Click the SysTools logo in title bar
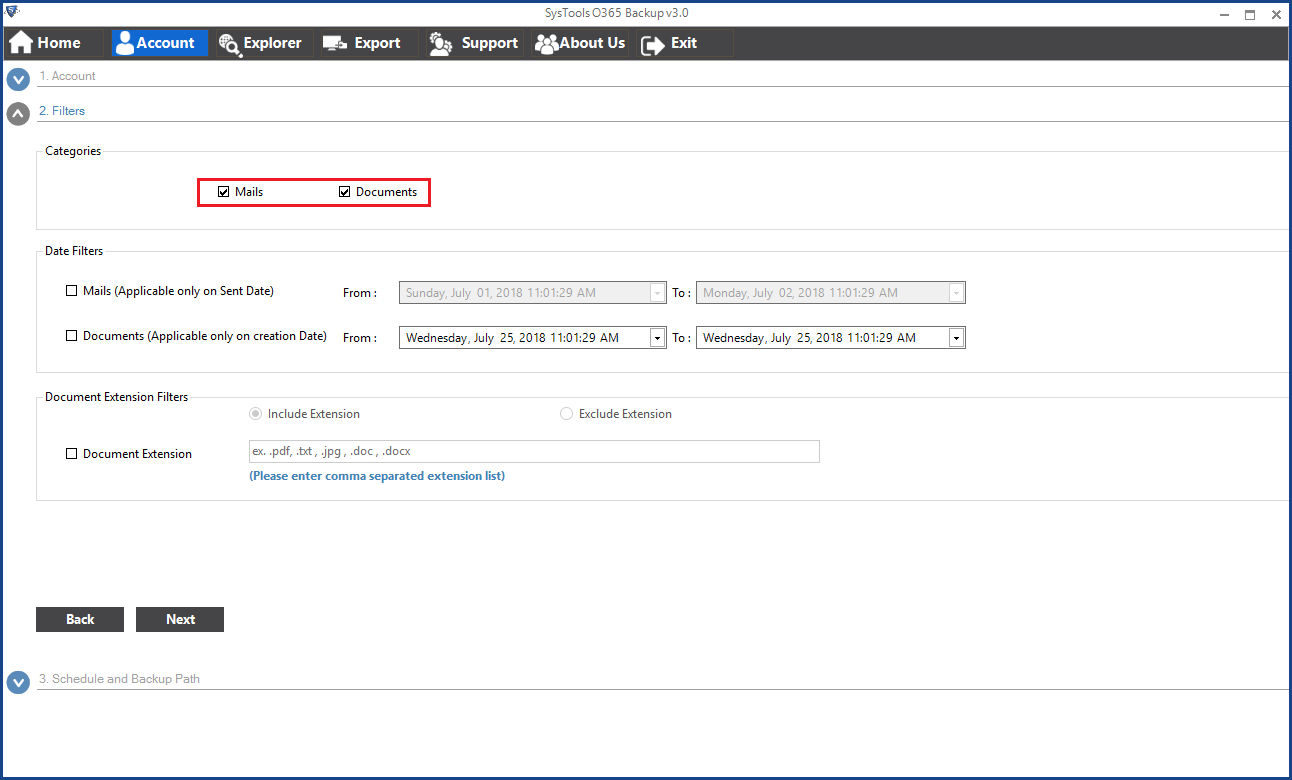The width and height of the screenshot is (1292, 780). click(13, 13)
